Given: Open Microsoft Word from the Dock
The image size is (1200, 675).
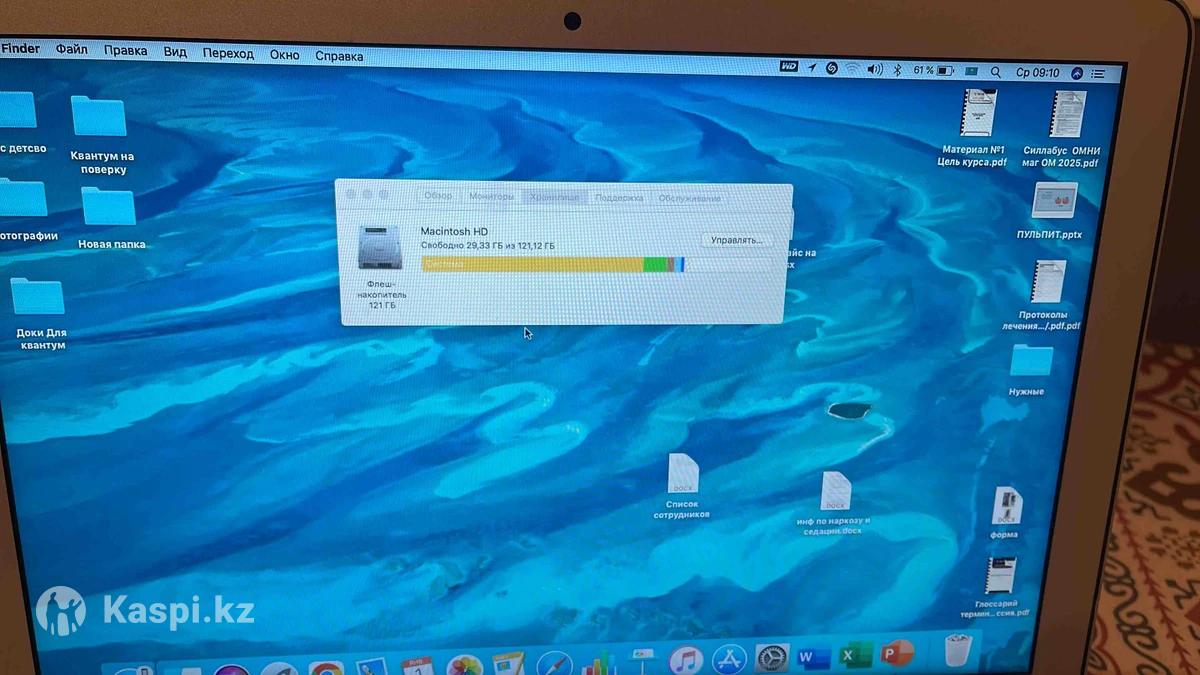Looking at the screenshot, I should tap(813, 657).
